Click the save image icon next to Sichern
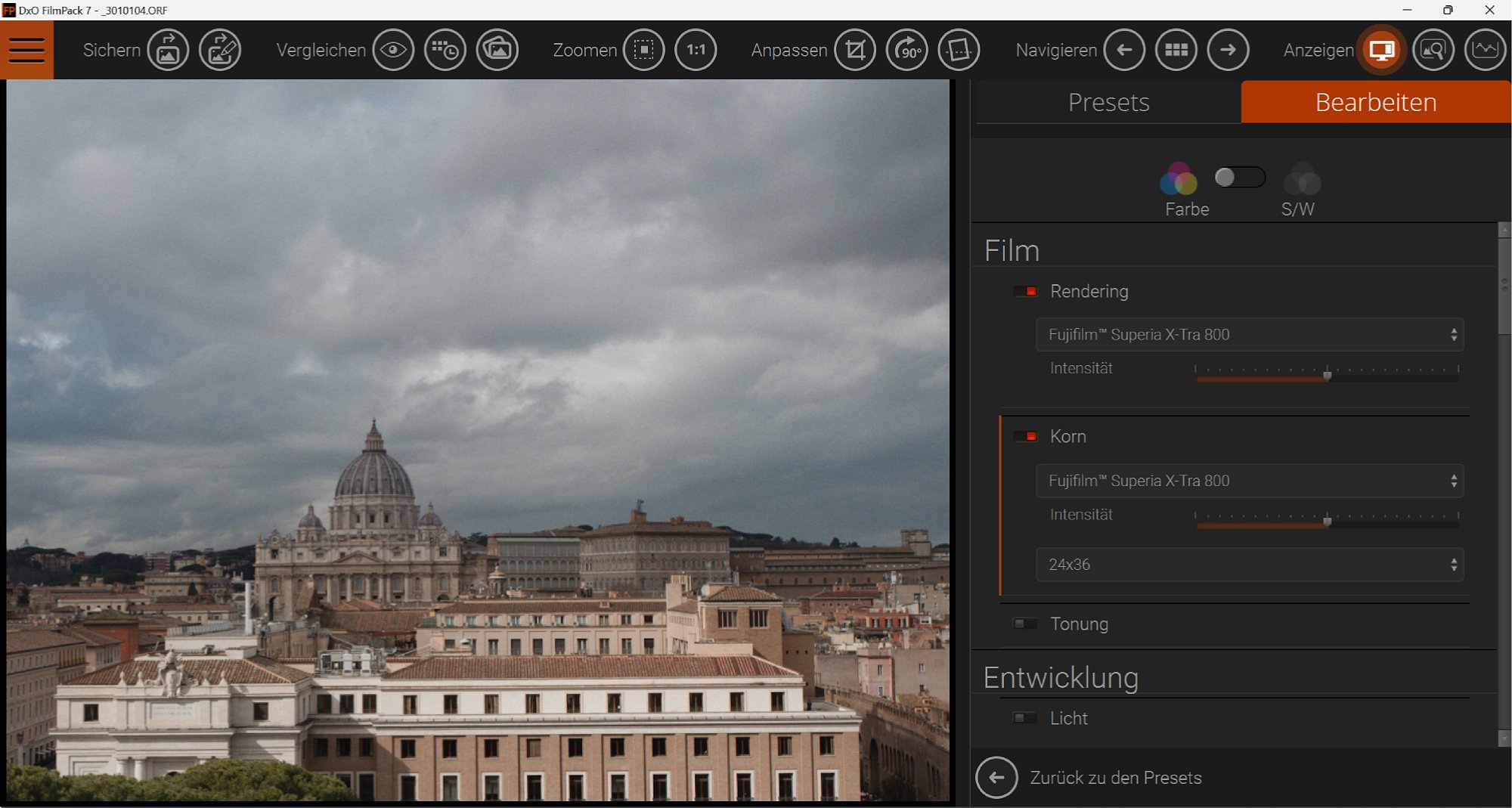The width and height of the screenshot is (1512, 808). [167, 50]
